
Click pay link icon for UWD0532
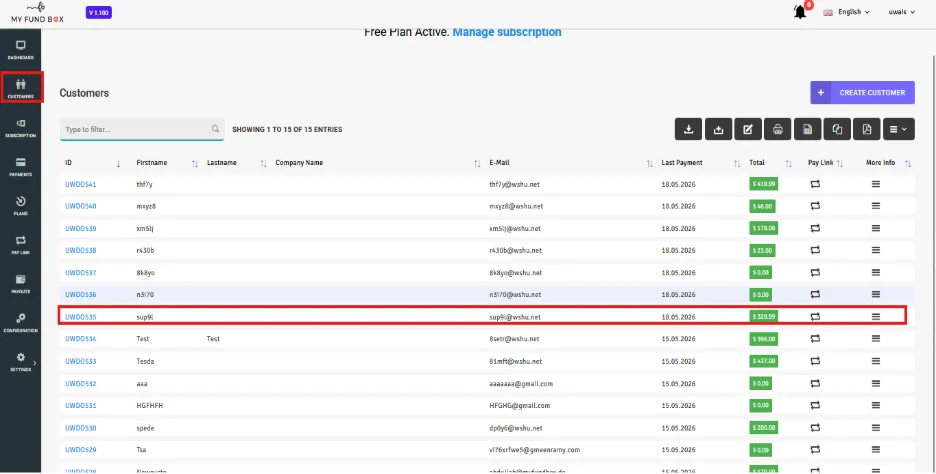tap(815, 383)
